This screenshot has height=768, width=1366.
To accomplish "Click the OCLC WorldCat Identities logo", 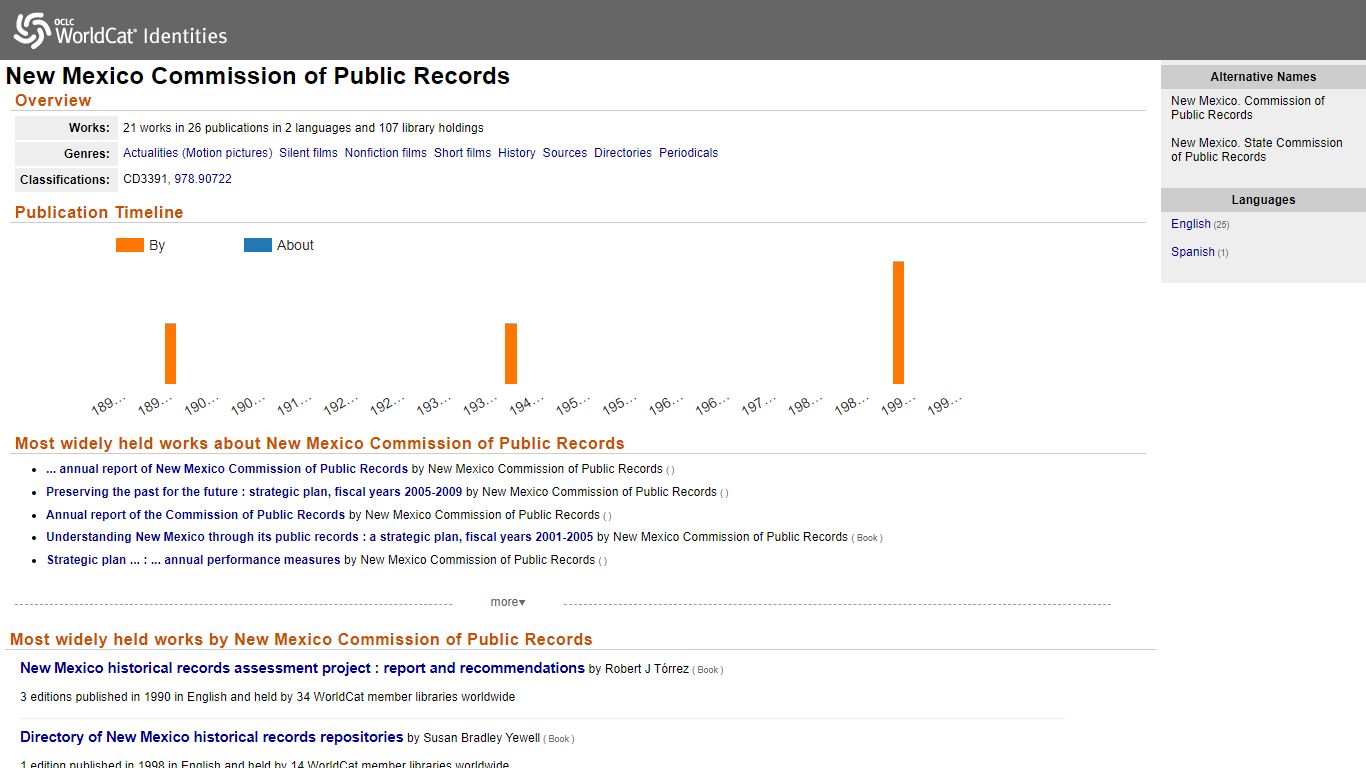I will coord(121,31).
